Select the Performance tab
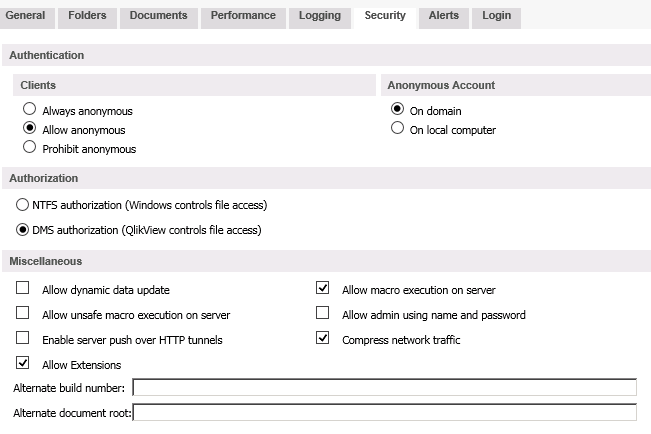Viewport: 651px width, 434px height. [244, 15]
